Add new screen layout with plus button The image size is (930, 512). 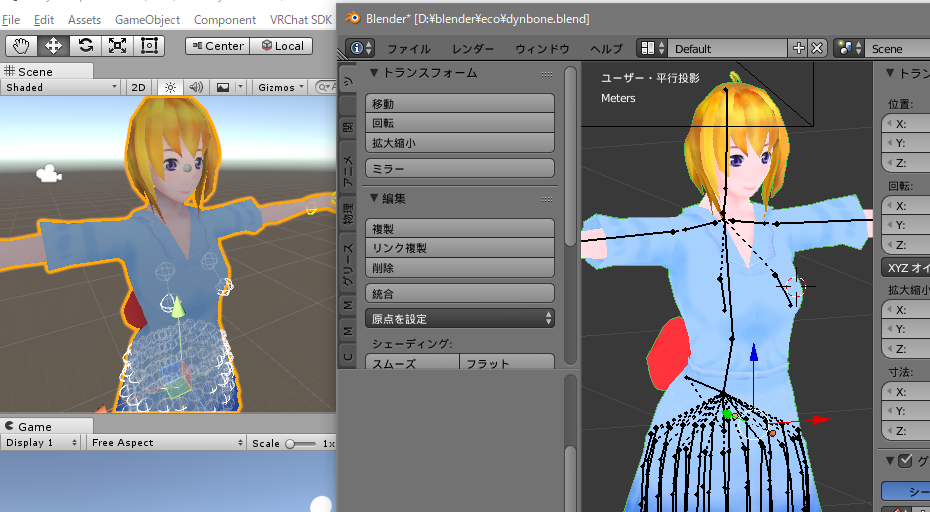point(798,48)
